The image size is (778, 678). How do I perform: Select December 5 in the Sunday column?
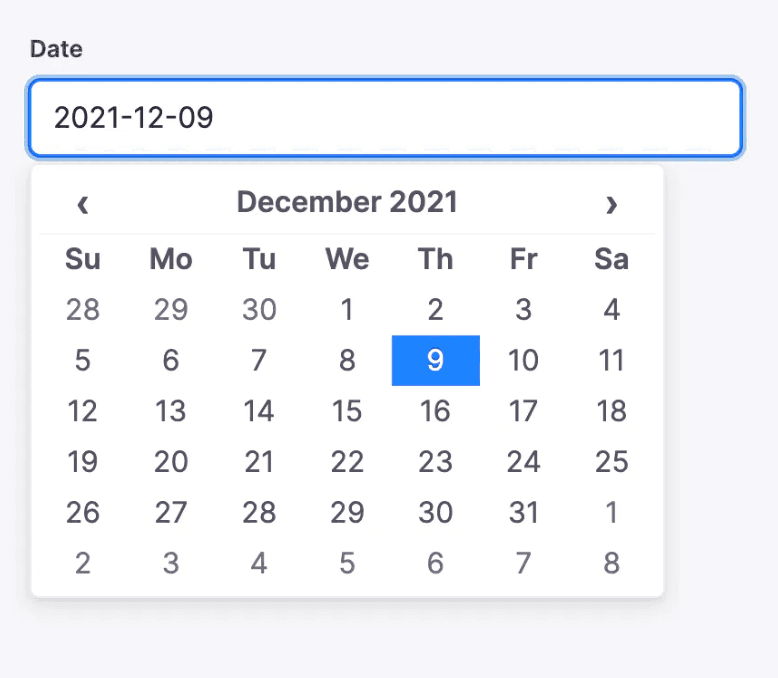pos(83,360)
